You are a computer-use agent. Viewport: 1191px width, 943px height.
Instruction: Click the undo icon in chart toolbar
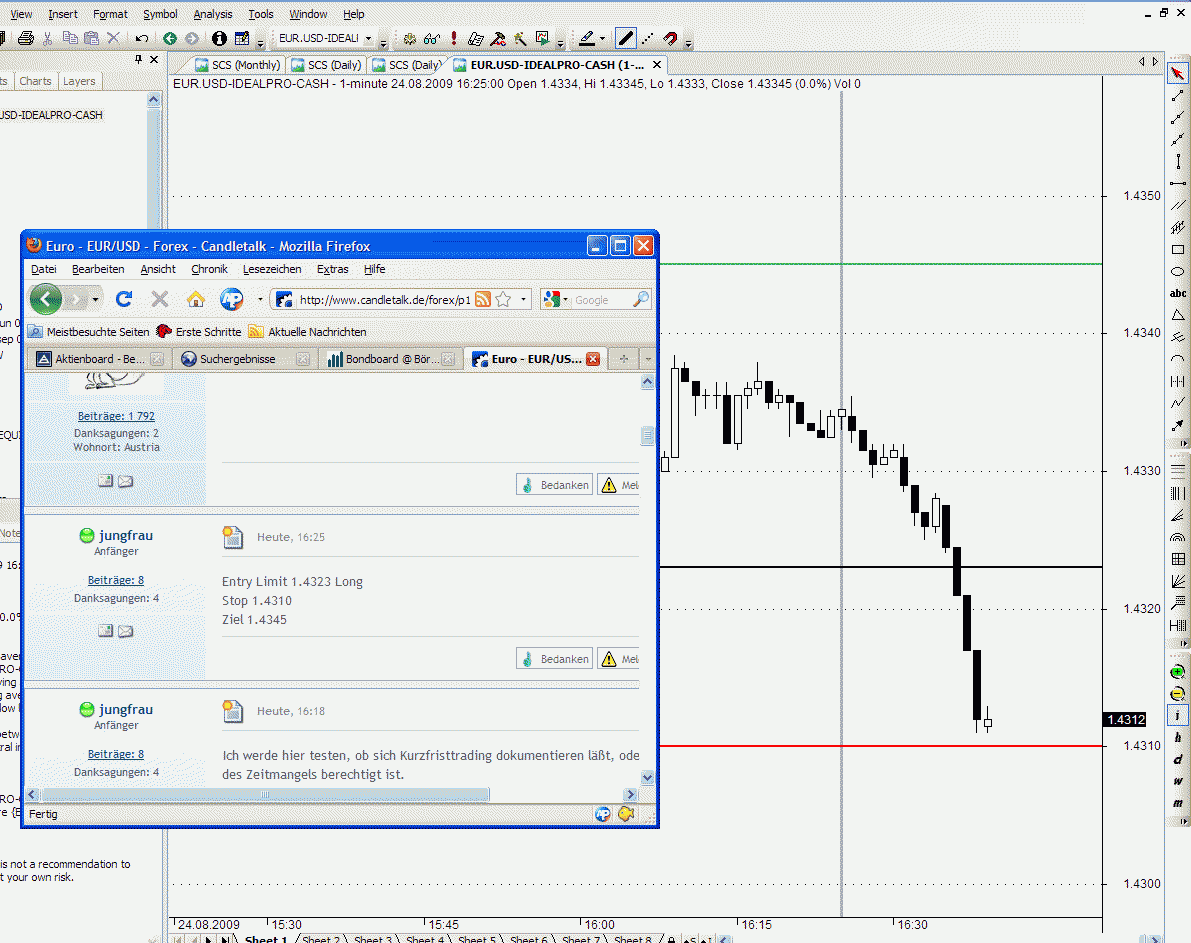click(141, 38)
